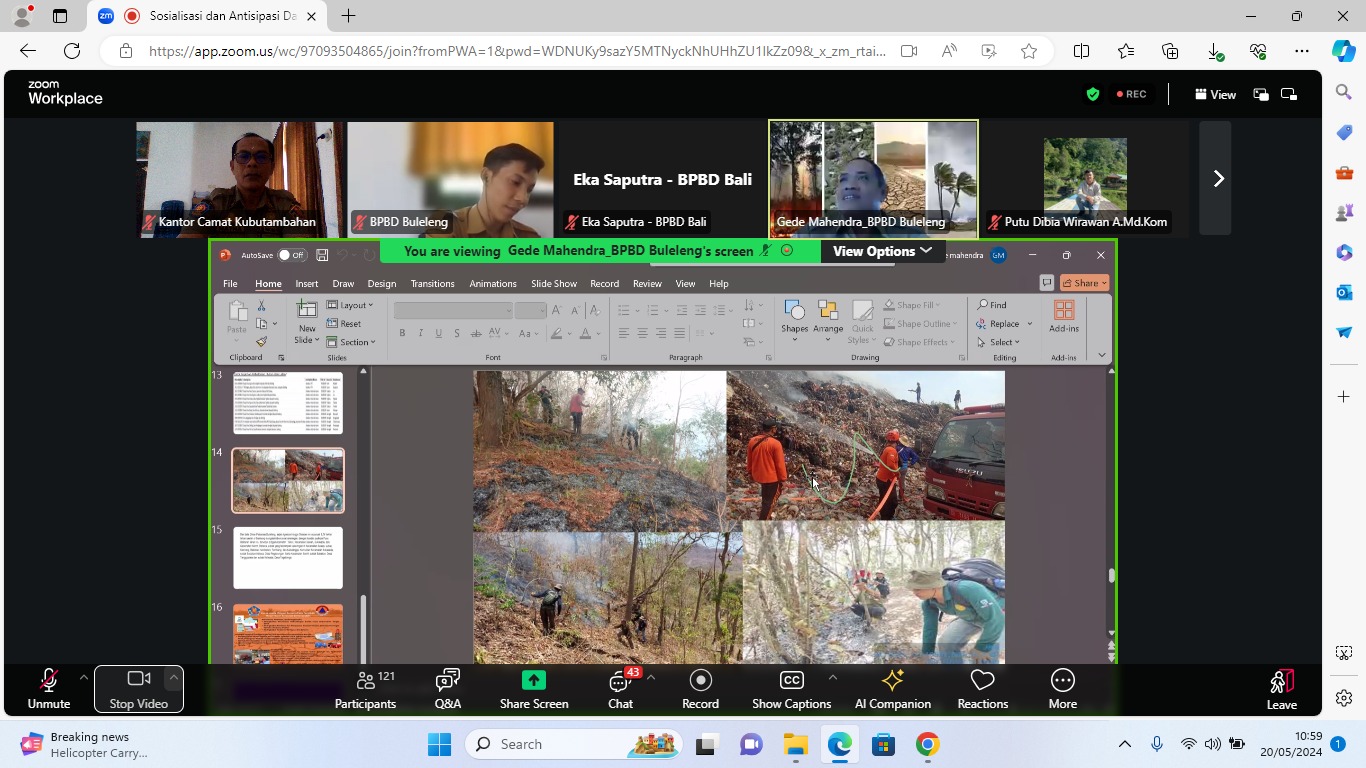Screen dimensions: 1366x768
Task: Switch to the Slide Show tab
Action: (x=554, y=284)
